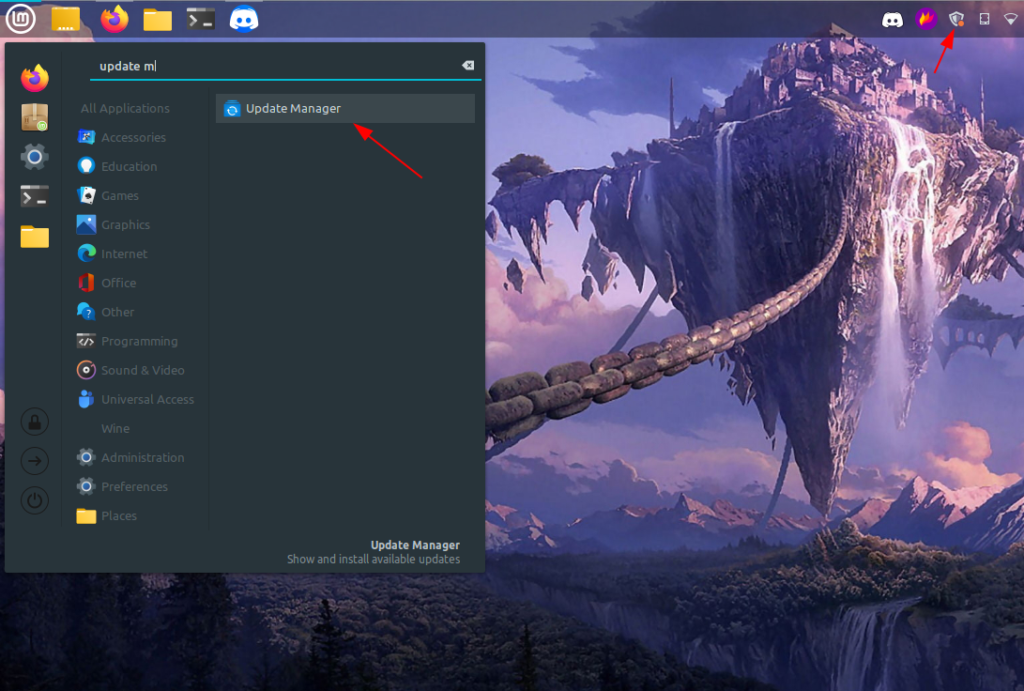Launch Terminal from menu favorites sidebar
The image size is (1024, 691).
35,196
